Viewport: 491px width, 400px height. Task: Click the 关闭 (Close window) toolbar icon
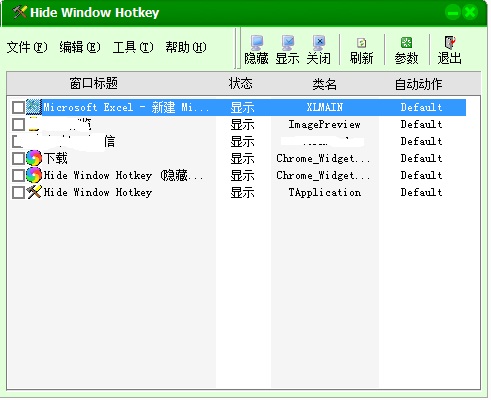(319, 50)
